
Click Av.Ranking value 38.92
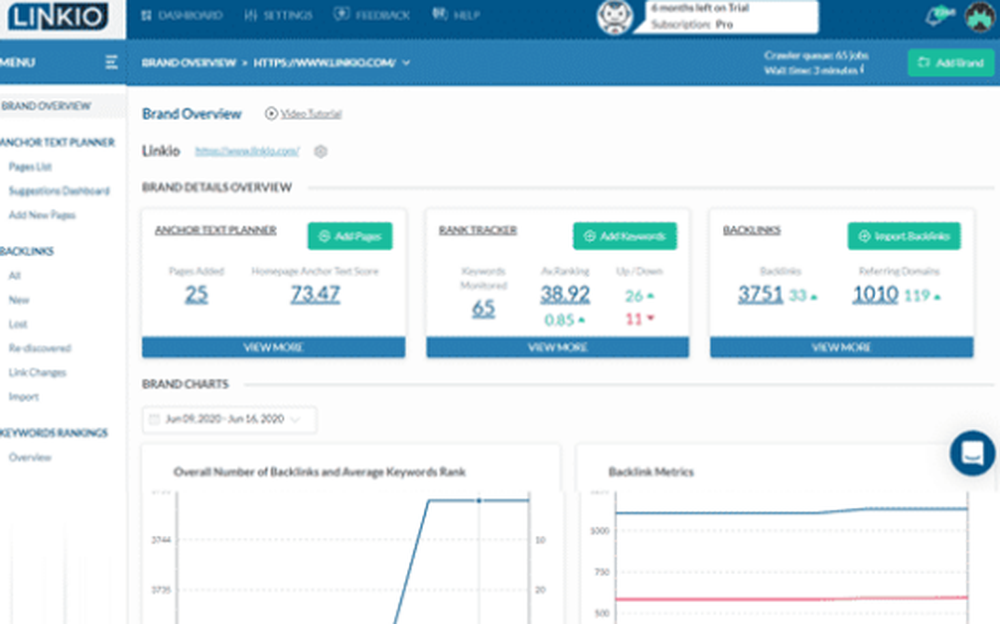click(565, 294)
